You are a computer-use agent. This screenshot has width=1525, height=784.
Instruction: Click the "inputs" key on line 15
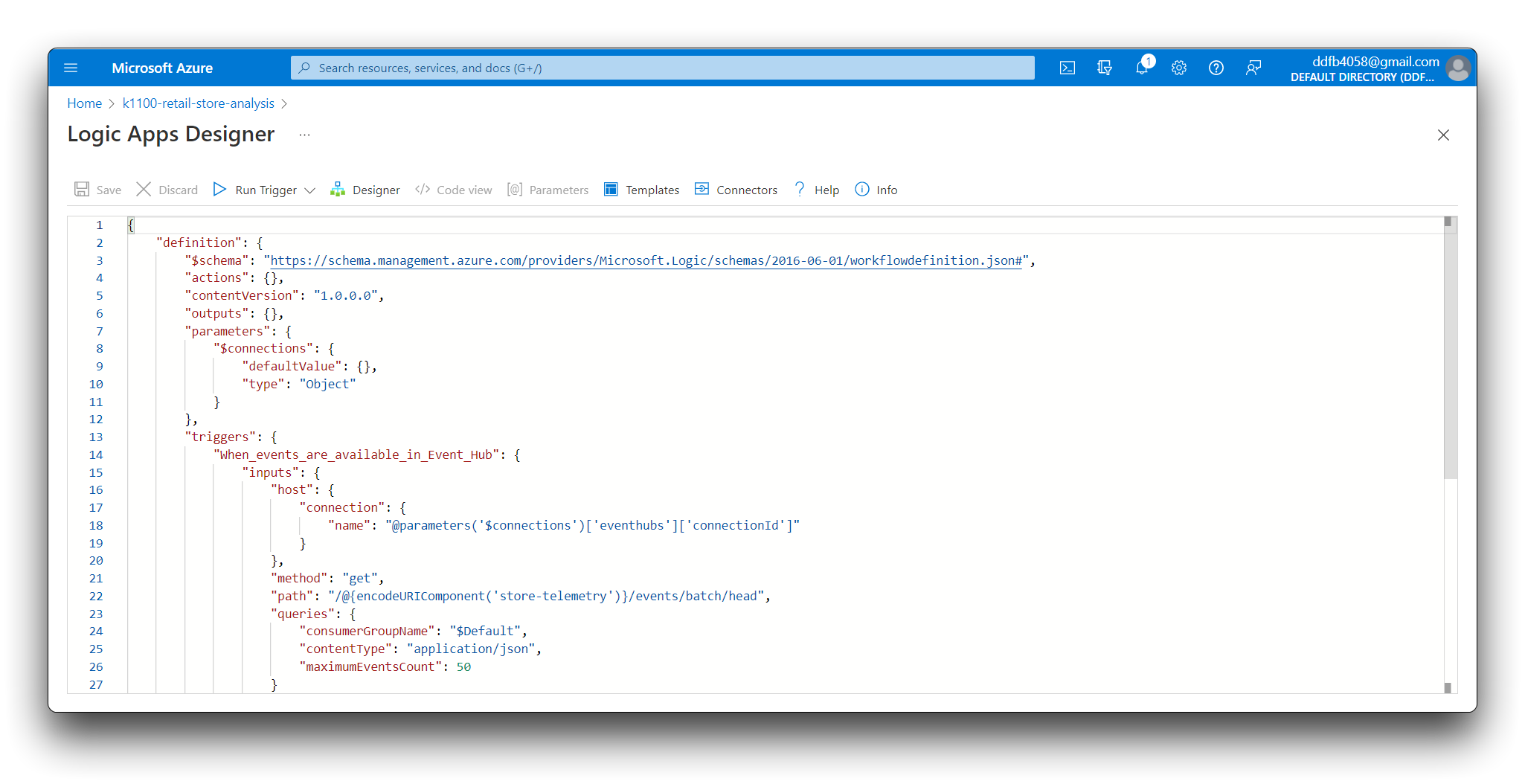click(270, 472)
